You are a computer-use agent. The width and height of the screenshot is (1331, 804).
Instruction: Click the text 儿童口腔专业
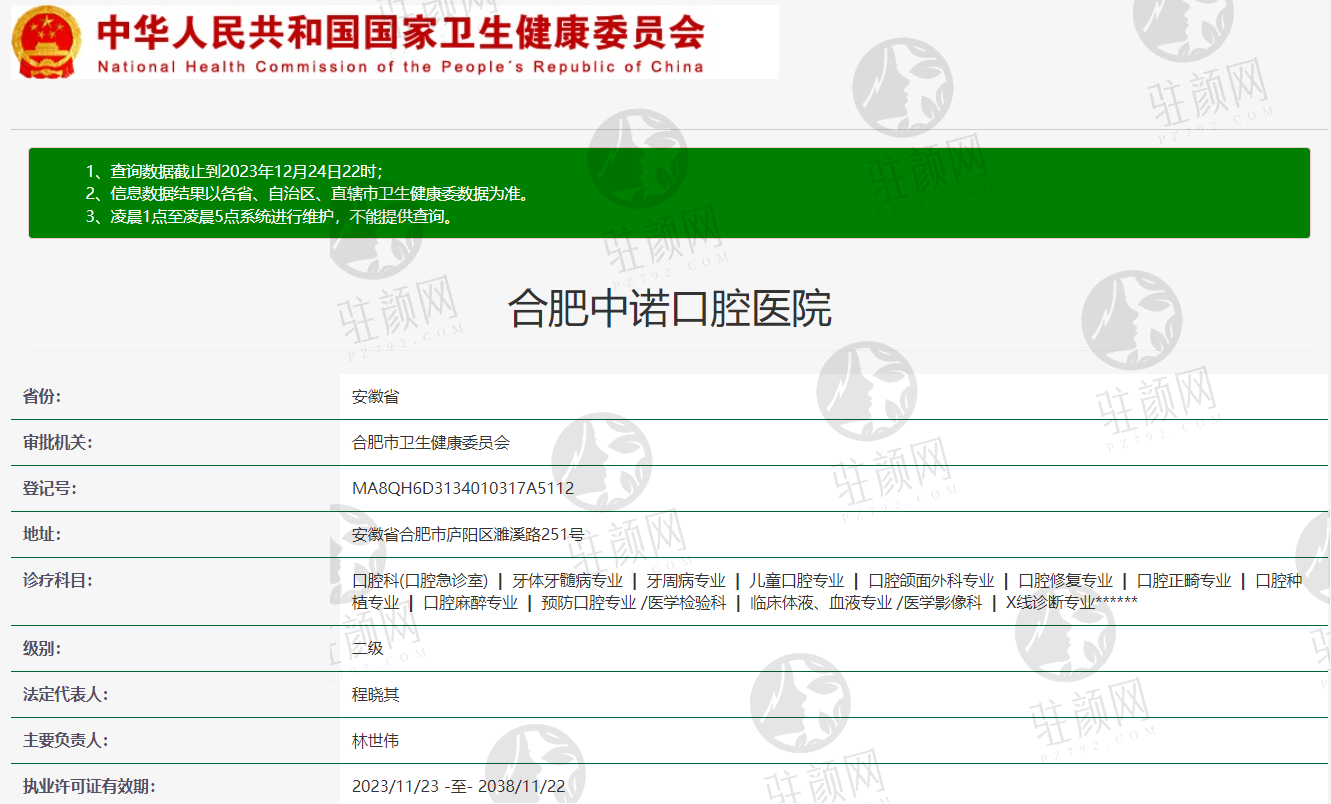pos(797,581)
